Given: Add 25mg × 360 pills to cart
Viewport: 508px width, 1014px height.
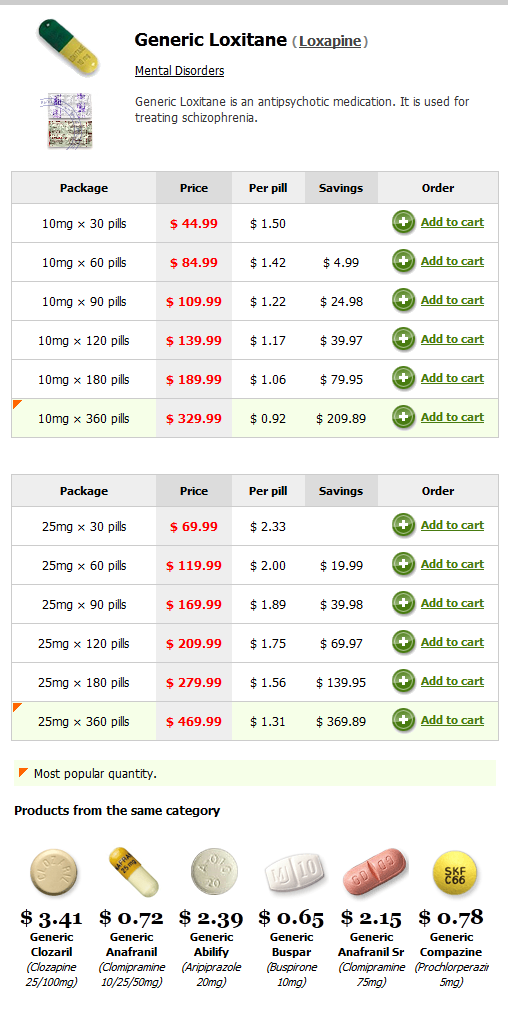Looking at the screenshot, I should [452, 720].
